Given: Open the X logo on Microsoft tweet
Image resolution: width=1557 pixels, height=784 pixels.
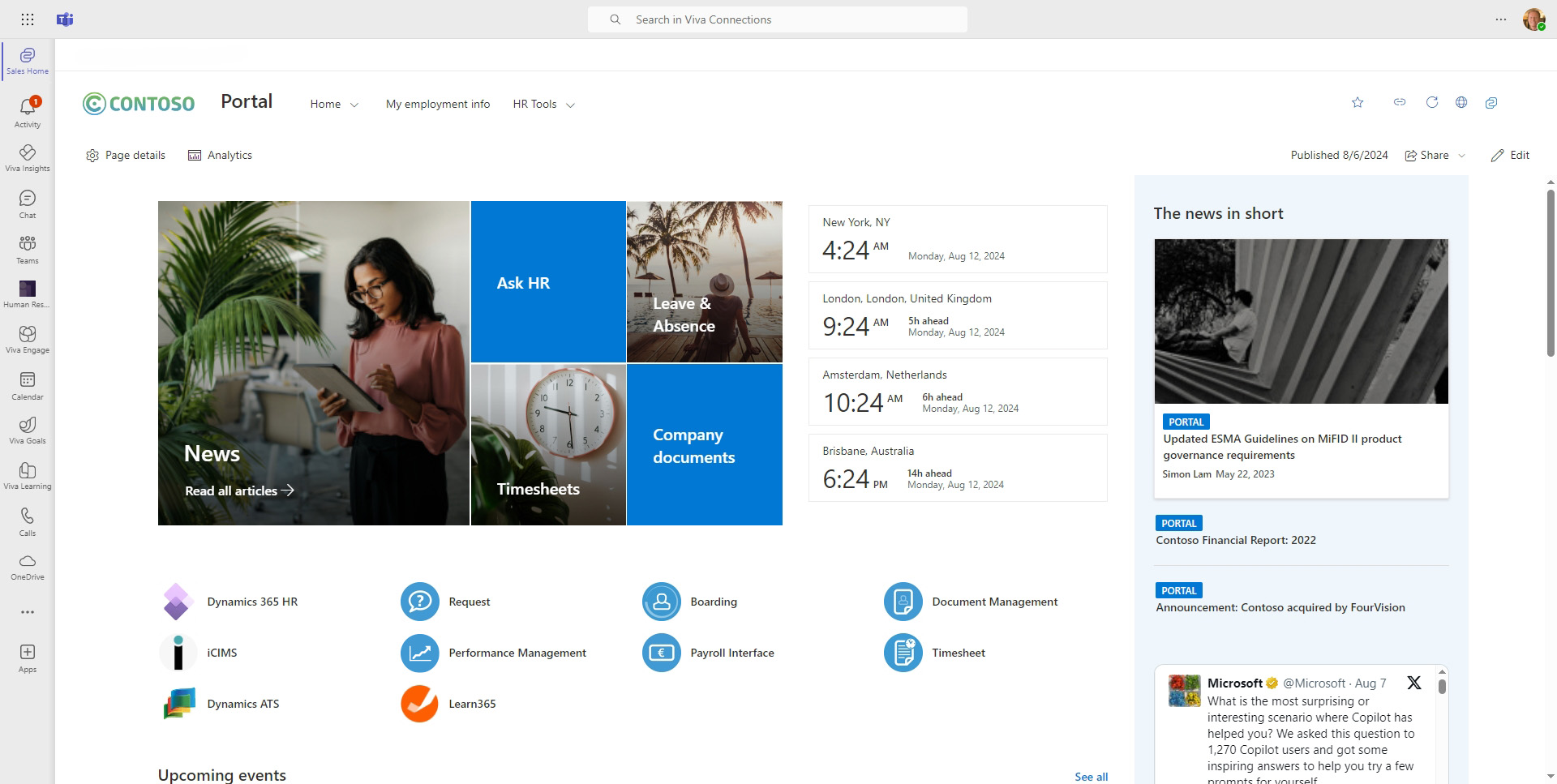Looking at the screenshot, I should pyautogui.click(x=1414, y=683).
